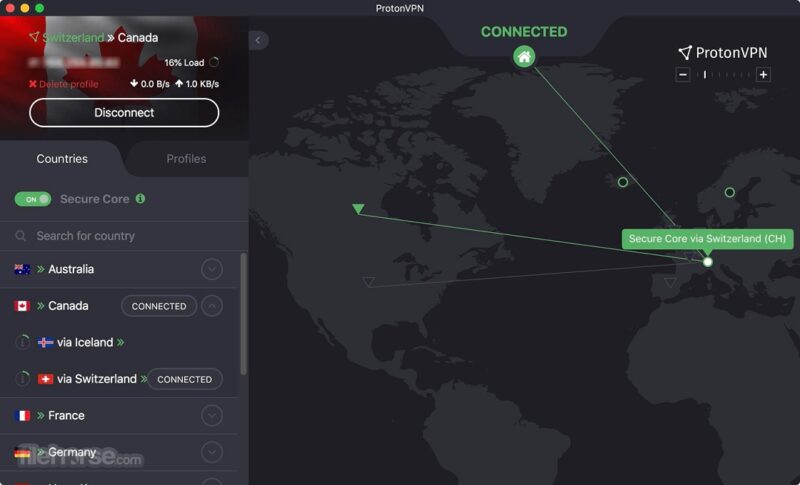Click the load indicator for via Iceland

[x=22, y=342]
